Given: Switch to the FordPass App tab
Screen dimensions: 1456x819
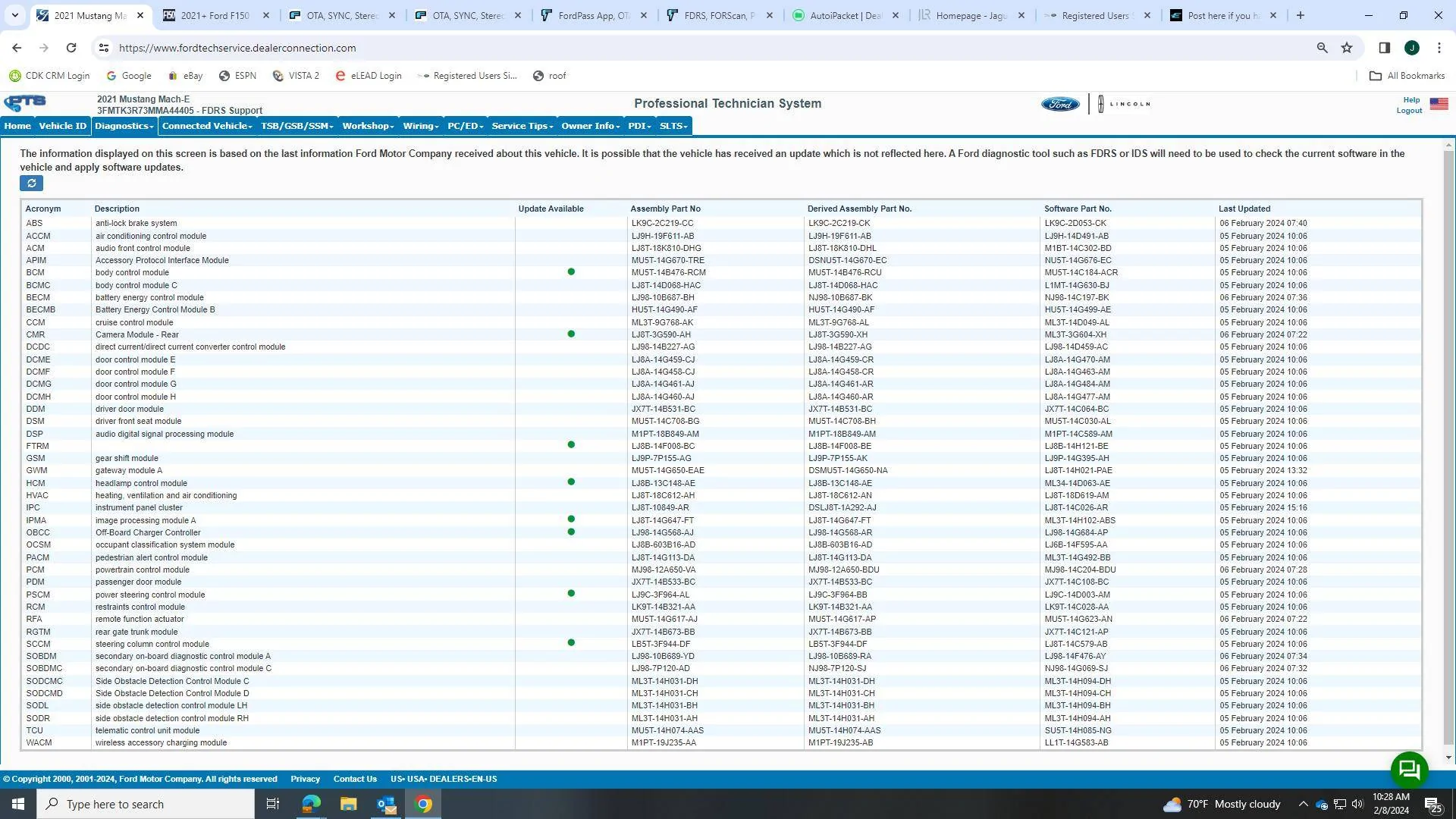Looking at the screenshot, I should click(594, 15).
